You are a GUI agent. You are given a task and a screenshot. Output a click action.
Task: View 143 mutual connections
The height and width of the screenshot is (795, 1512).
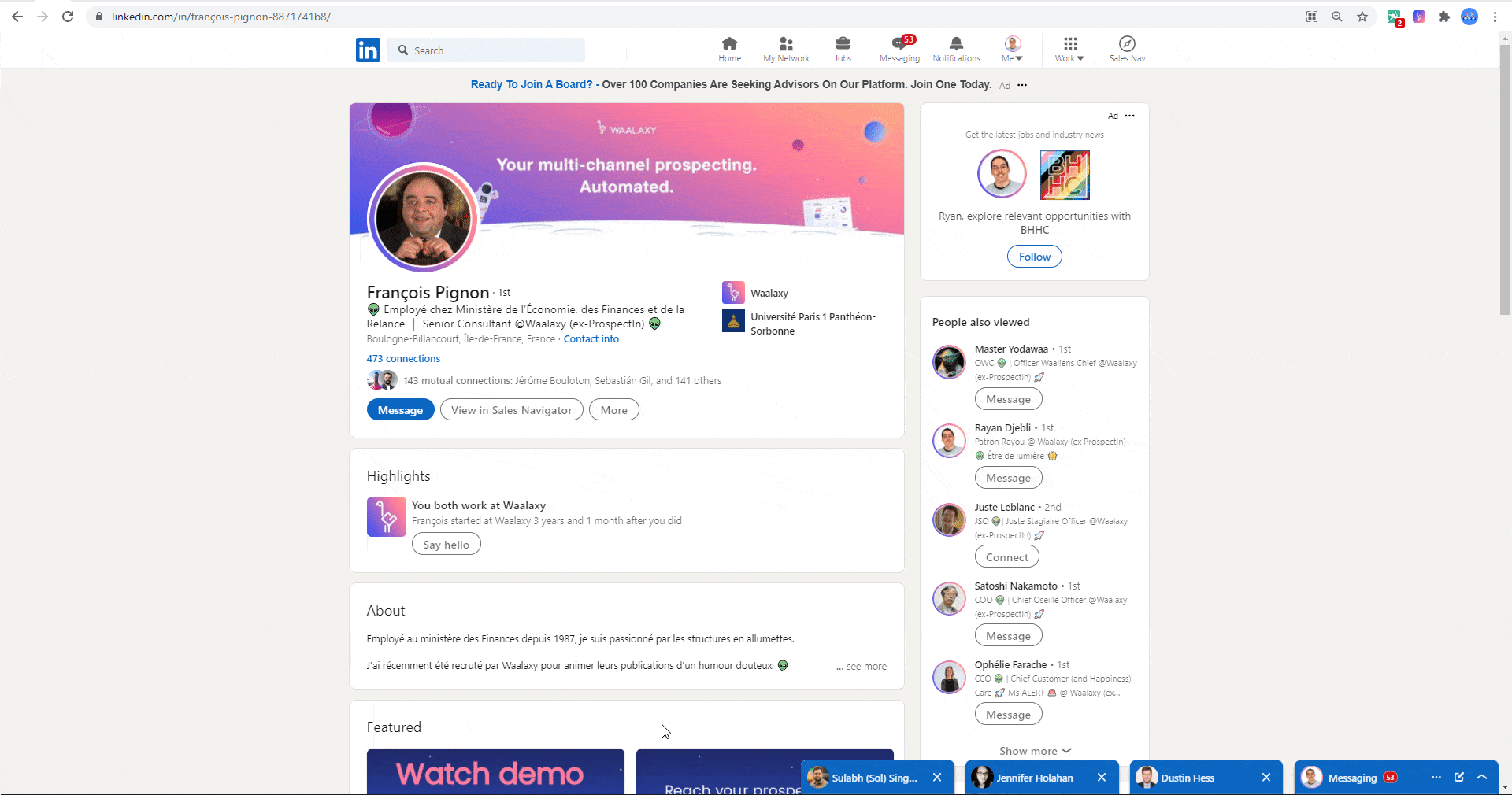(562, 381)
